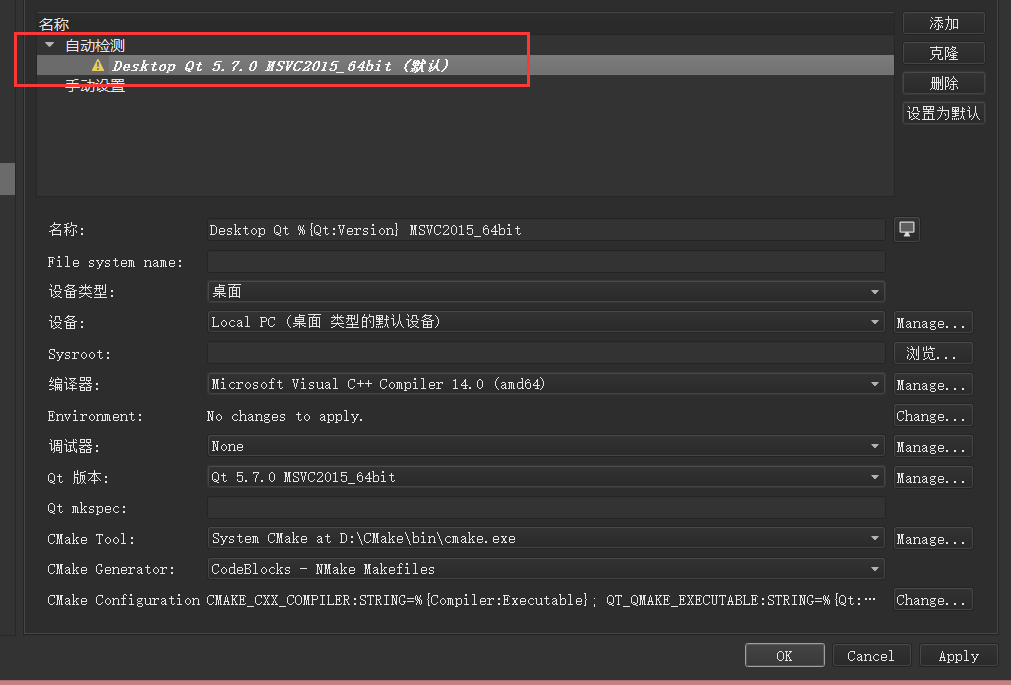
Task: Click the OK button
Action: click(x=784, y=655)
